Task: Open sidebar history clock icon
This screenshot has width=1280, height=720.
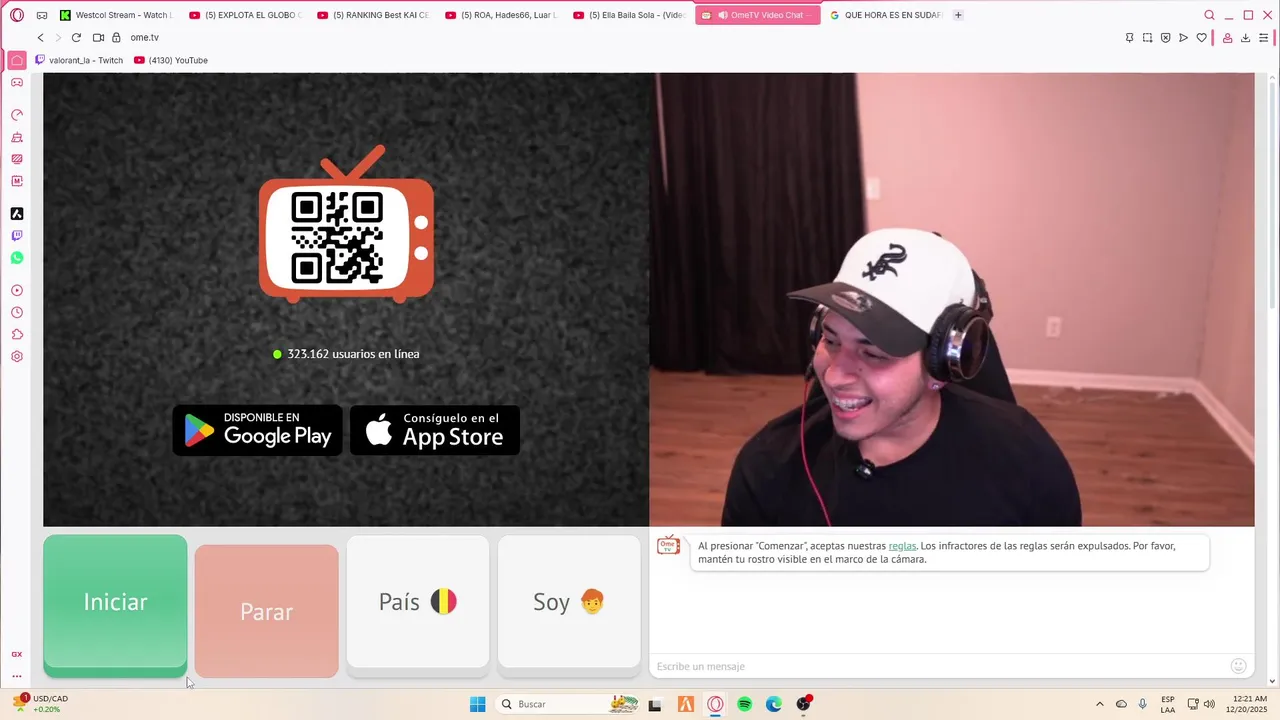Action: coord(17,313)
